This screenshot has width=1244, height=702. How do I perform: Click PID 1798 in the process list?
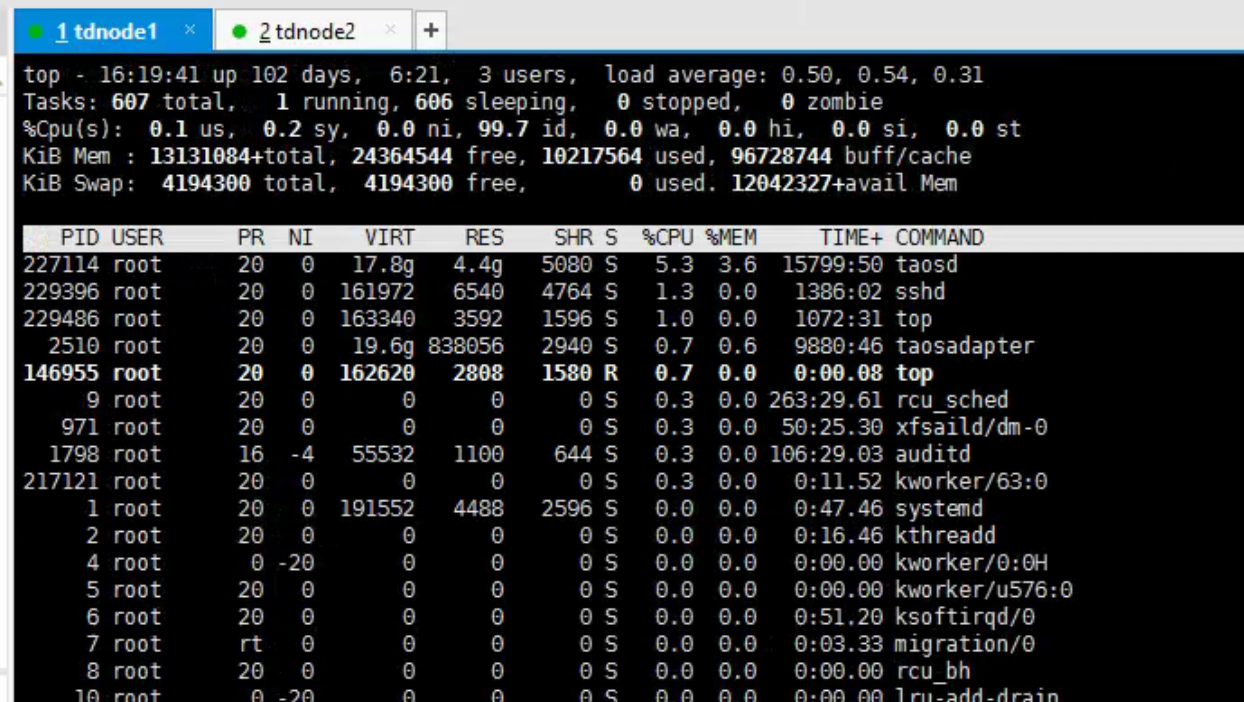click(x=74, y=454)
